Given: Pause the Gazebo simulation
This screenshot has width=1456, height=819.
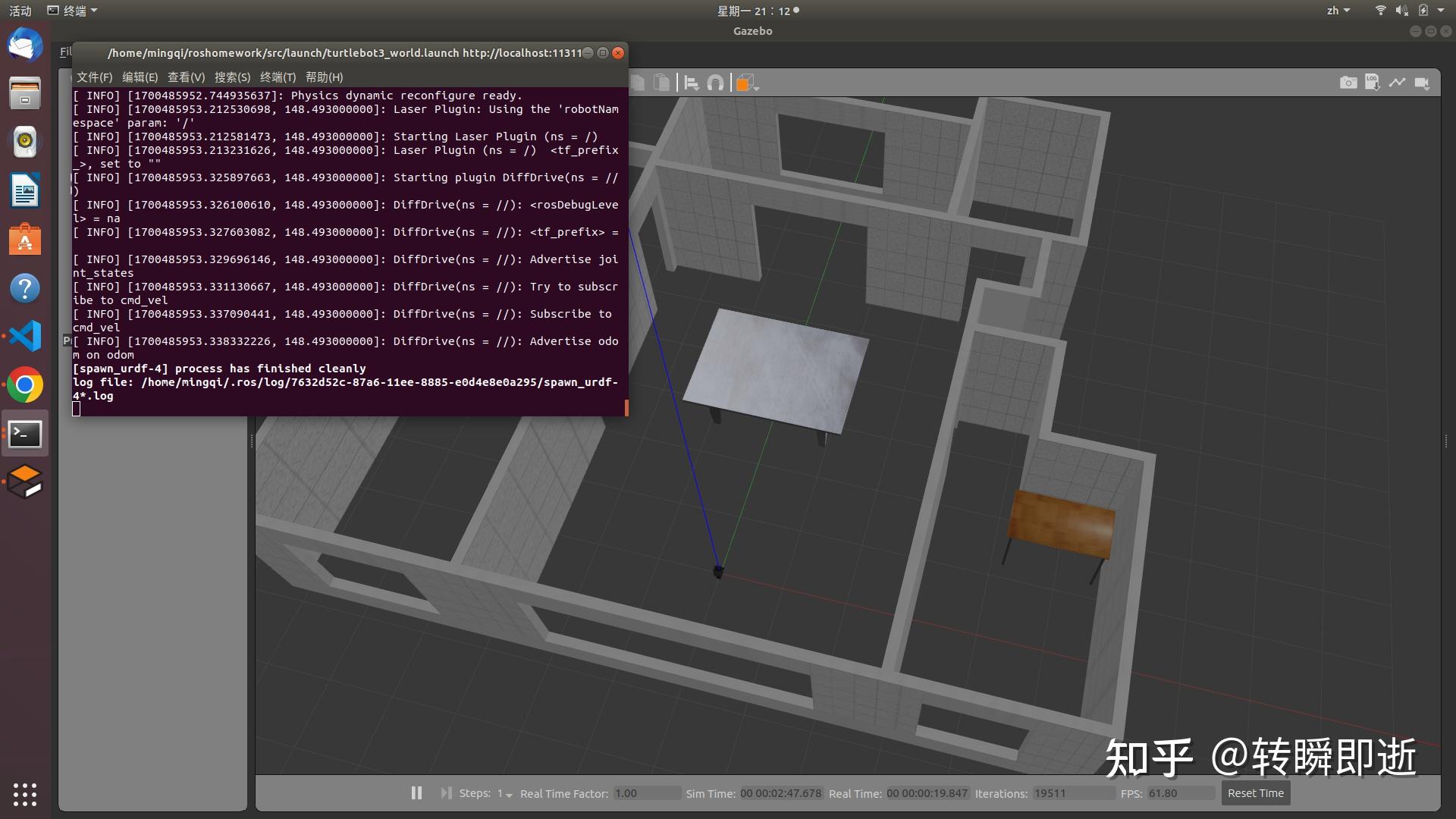Looking at the screenshot, I should pos(416,793).
